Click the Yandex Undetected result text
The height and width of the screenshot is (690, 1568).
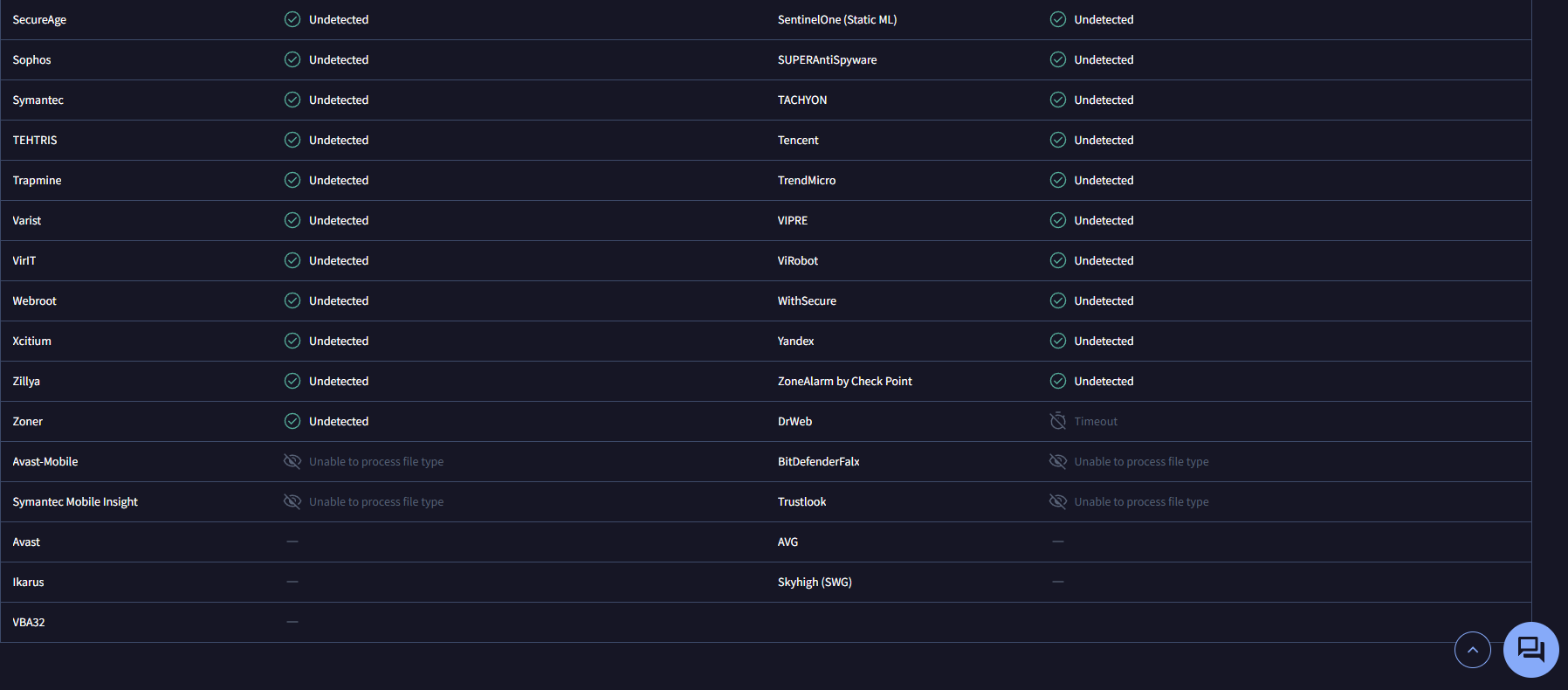pos(1104,341)
